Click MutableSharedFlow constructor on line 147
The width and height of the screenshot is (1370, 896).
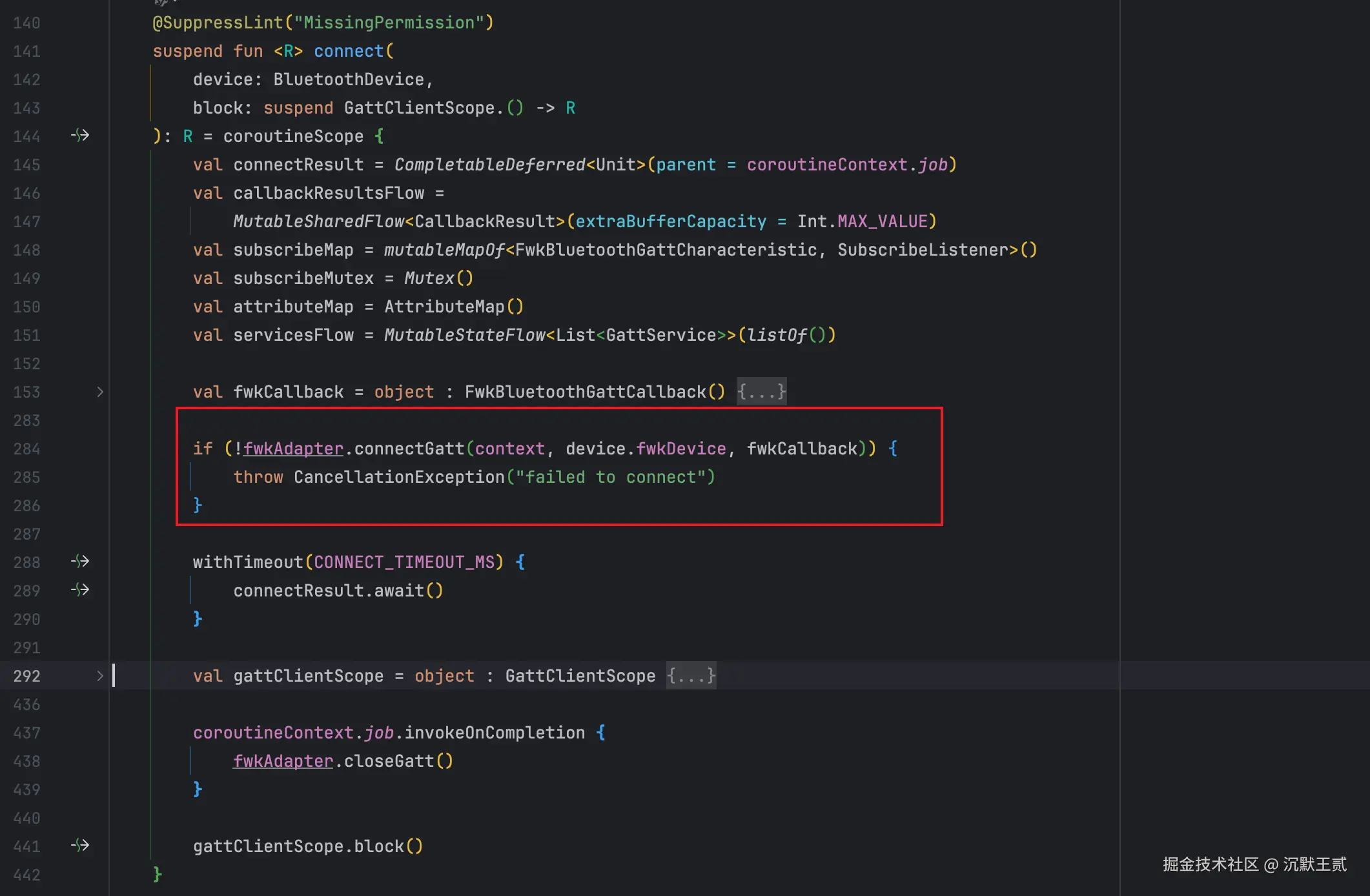(318, 221)
